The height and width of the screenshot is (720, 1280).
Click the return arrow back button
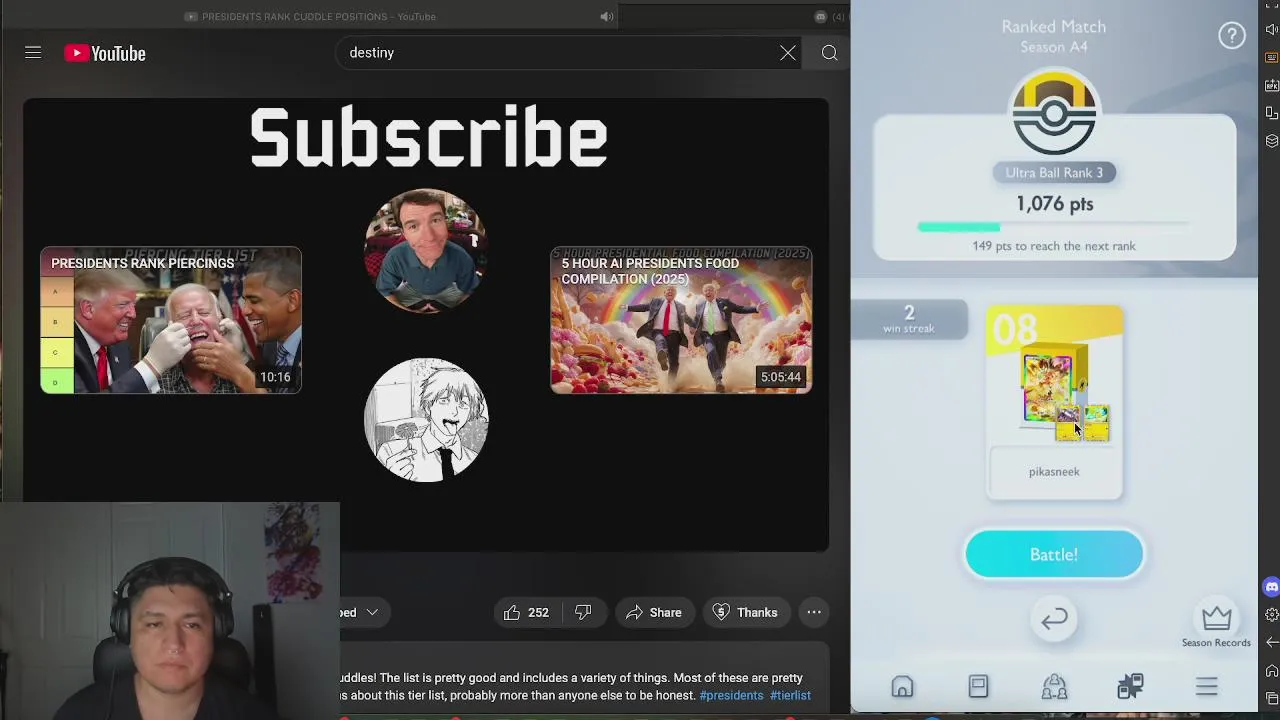click(1054, 619)
